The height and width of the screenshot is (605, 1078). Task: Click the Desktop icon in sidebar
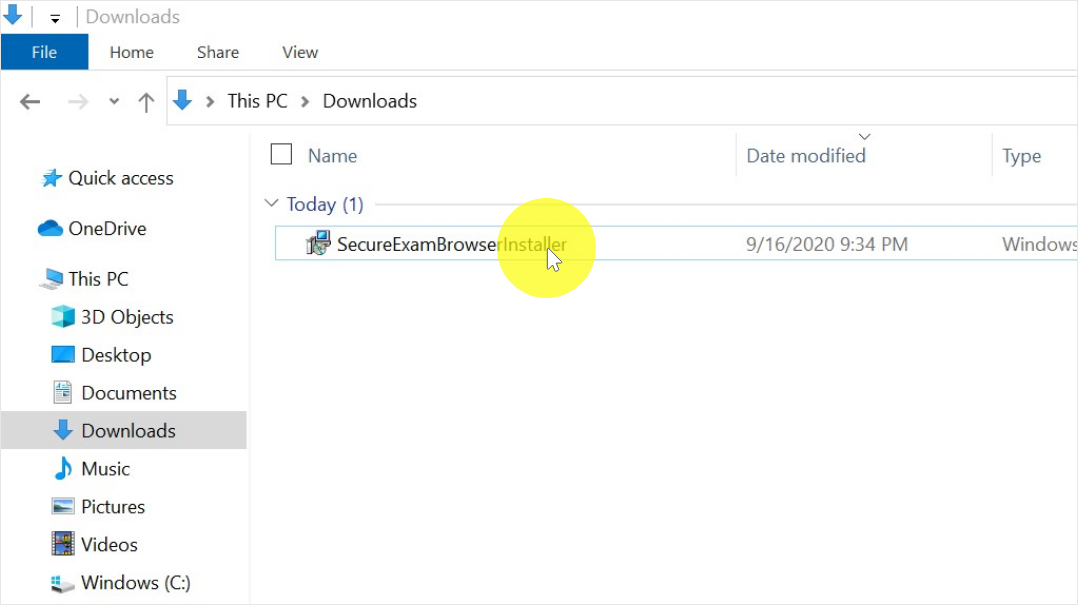click(63, 354)
